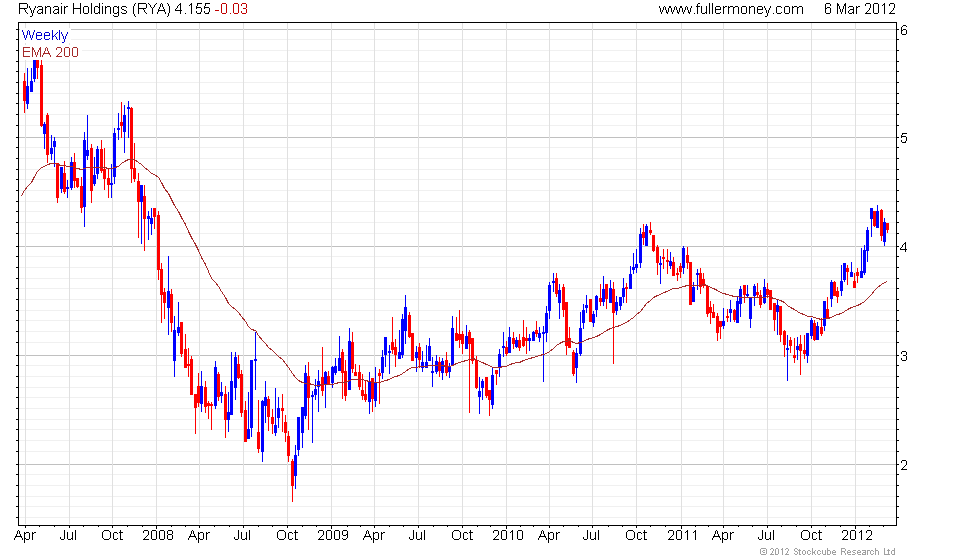Click the price level 4 axis label

click(903, 247)
